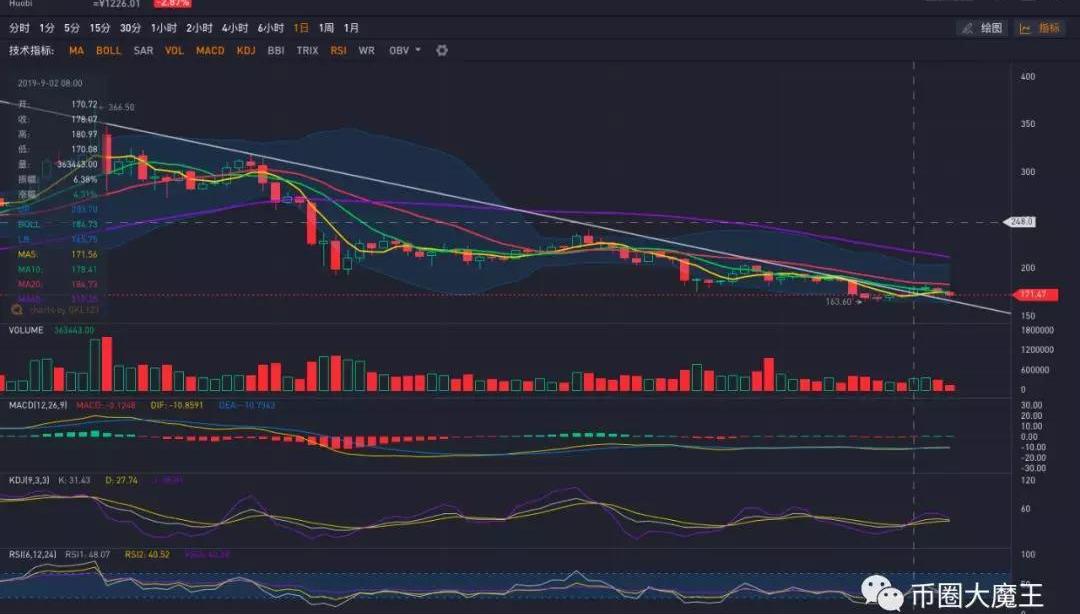Select the 分时 time-sharing view
The width and height of the screenshot is (1080, 614).
click(x=19, y=28)
